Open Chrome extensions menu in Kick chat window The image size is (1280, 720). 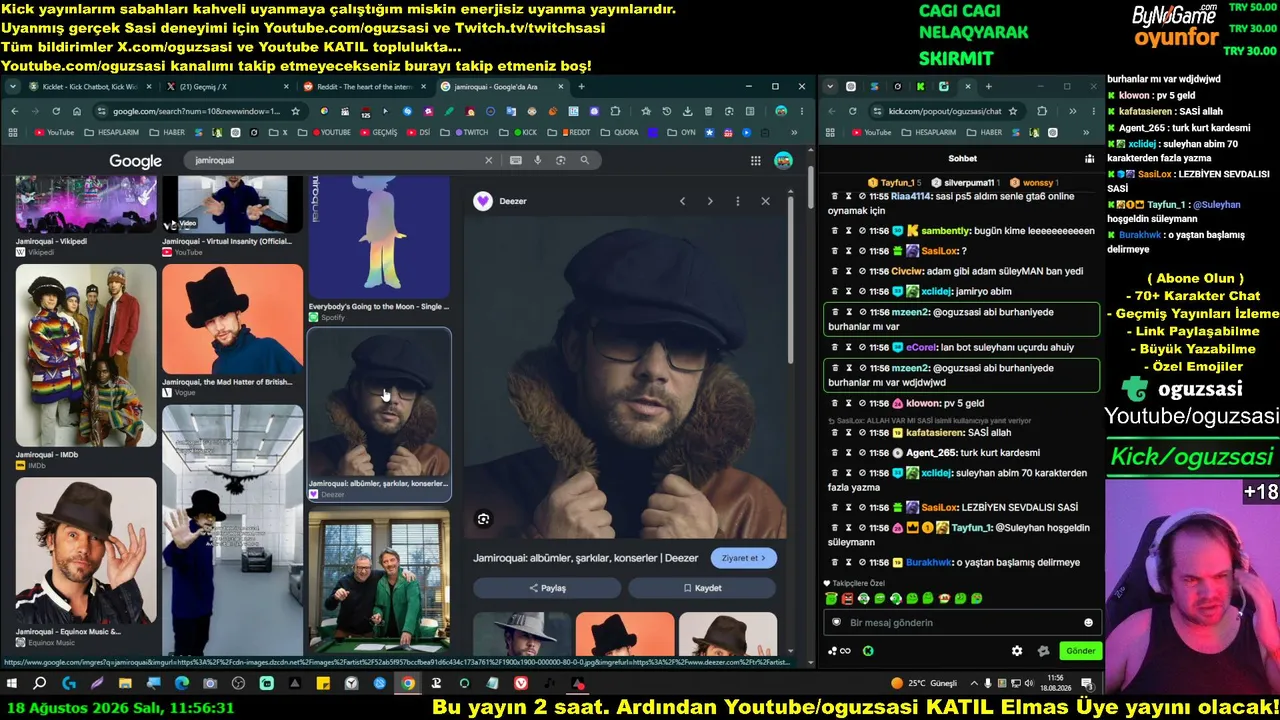[x=1042, y=111]
